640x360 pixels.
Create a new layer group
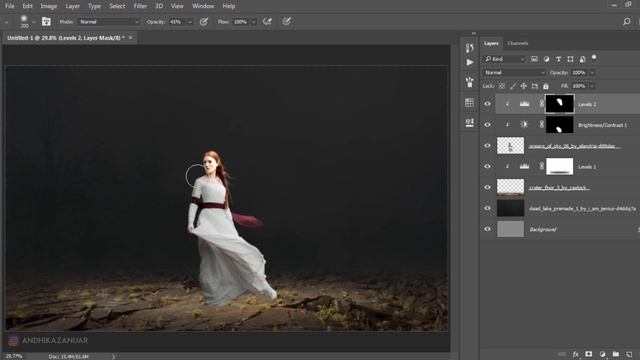click(x=616, y=354)
